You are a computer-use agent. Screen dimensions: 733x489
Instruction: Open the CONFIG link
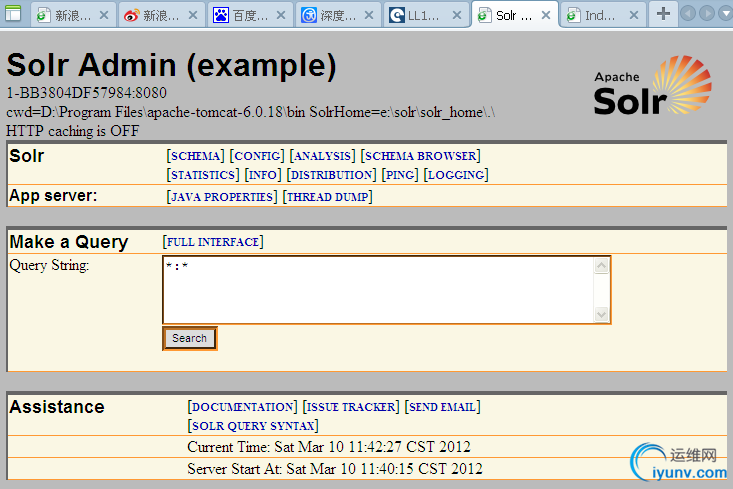(x=257, y=156)
